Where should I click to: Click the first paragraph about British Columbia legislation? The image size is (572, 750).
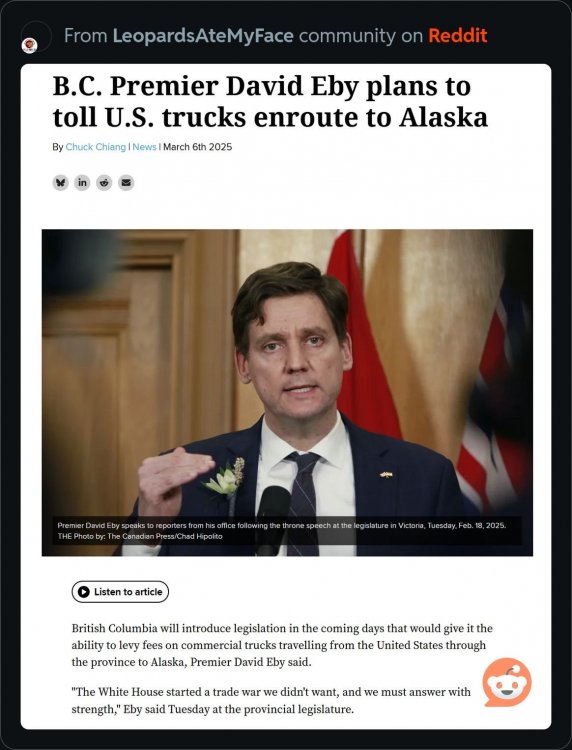[x=282, y=645]
